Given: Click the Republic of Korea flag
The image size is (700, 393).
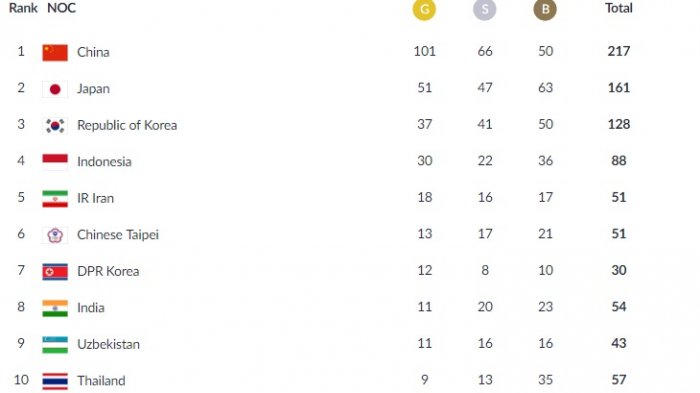Looking at the screenshot, I should pos(55,125).
